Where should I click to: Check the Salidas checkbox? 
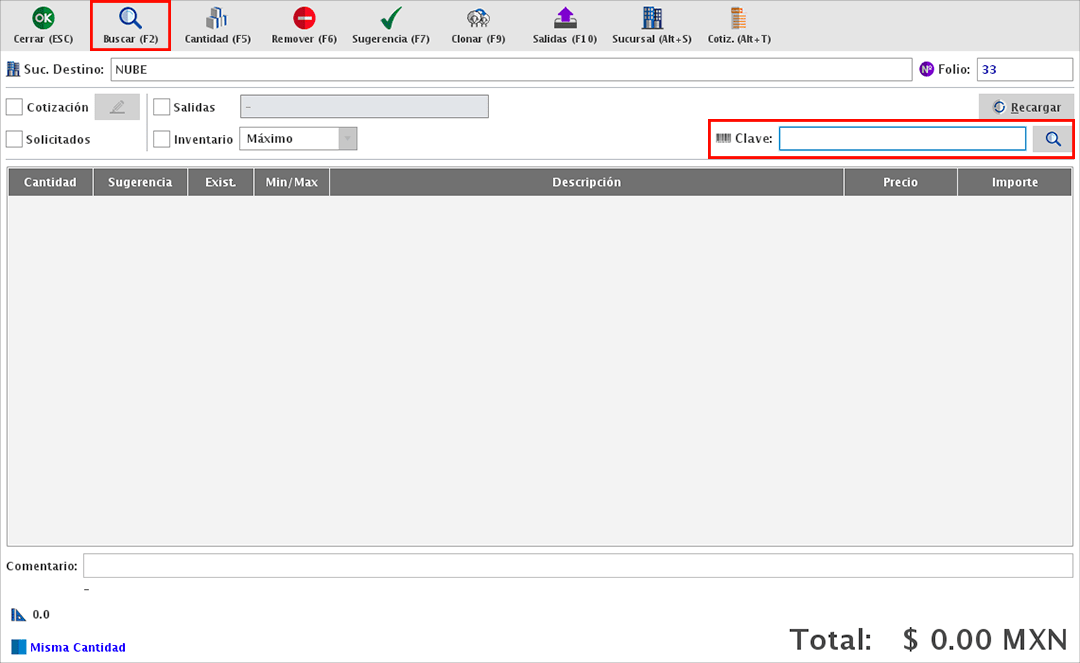pyautogui.click(x=162, y=107)
